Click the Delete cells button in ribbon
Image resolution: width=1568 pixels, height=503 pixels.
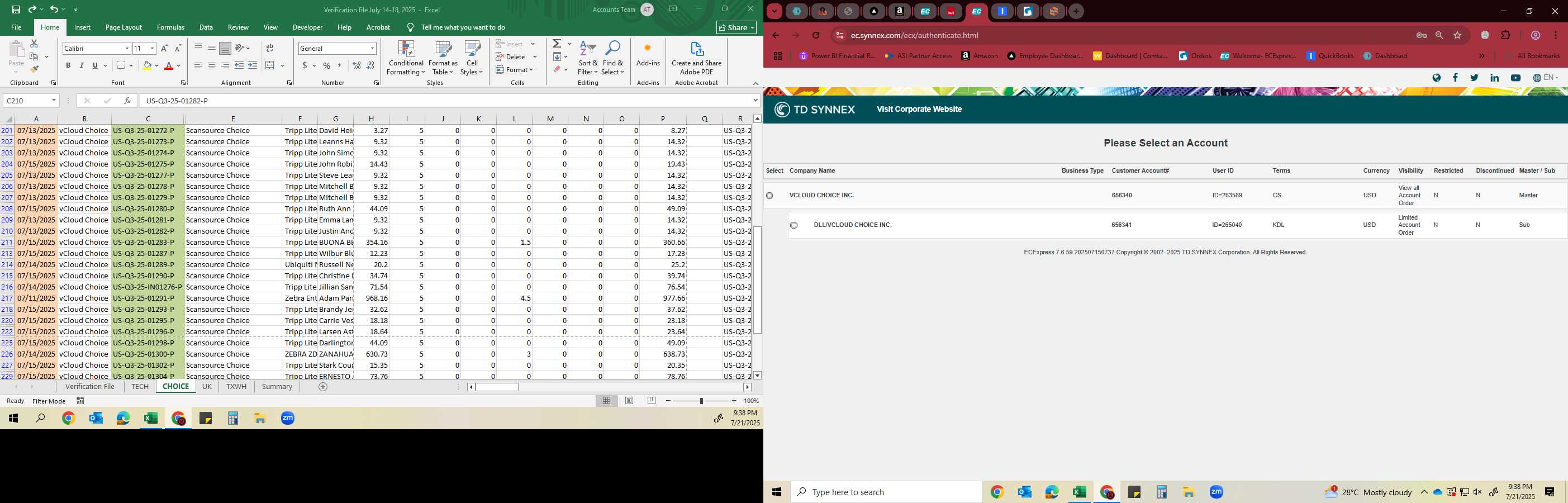[511, 56]
